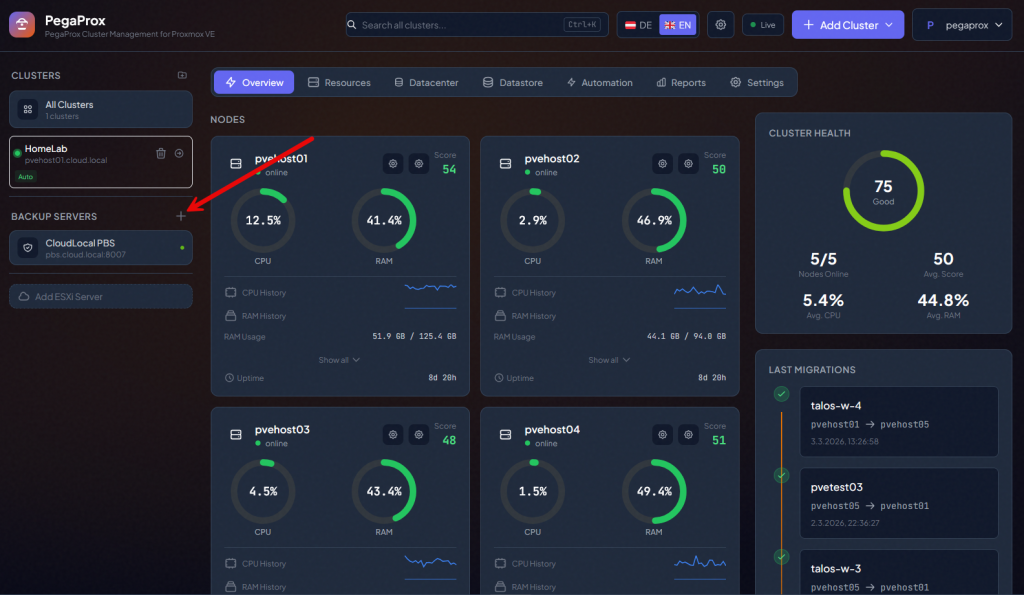Click the right gear icon on pvehost04 card
Viewport: 1024px width, 595px height.
coord(688,435)
